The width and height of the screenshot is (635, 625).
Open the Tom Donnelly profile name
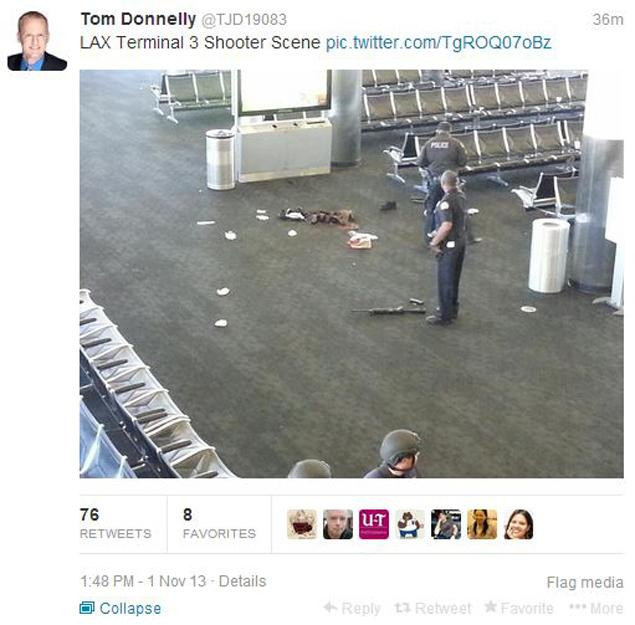pos(138,19)
